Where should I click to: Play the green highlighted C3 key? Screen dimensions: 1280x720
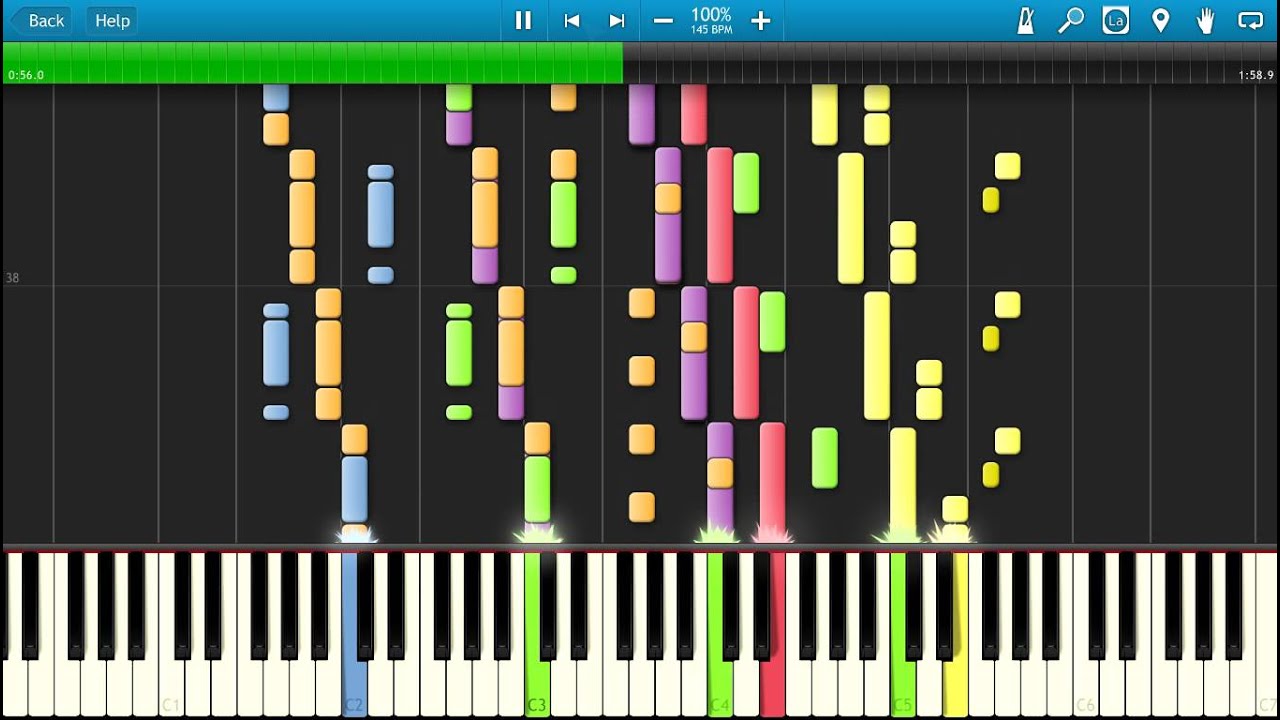tap(537, 690)
